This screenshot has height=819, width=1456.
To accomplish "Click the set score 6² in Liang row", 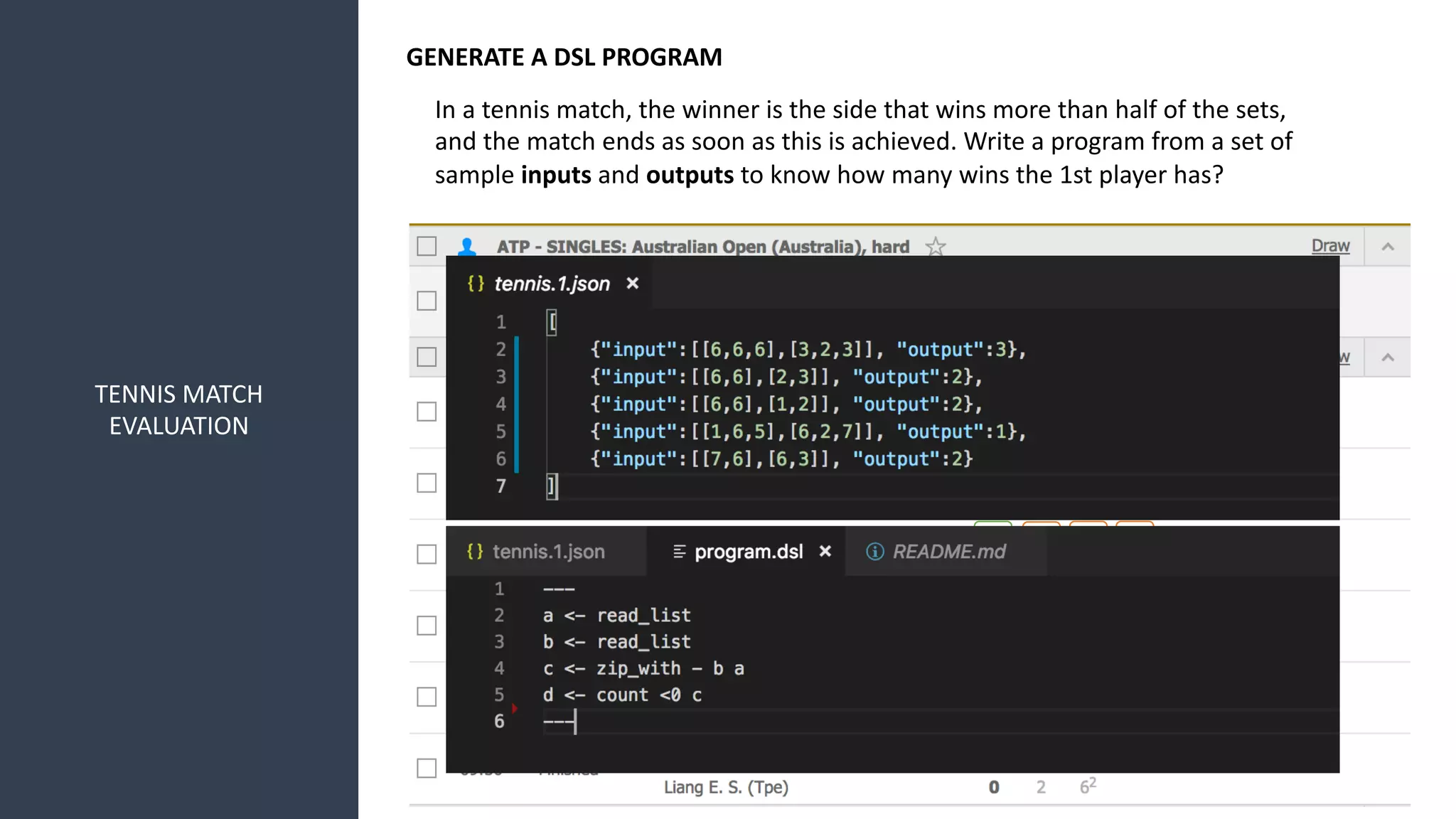I will [1088, 786].
